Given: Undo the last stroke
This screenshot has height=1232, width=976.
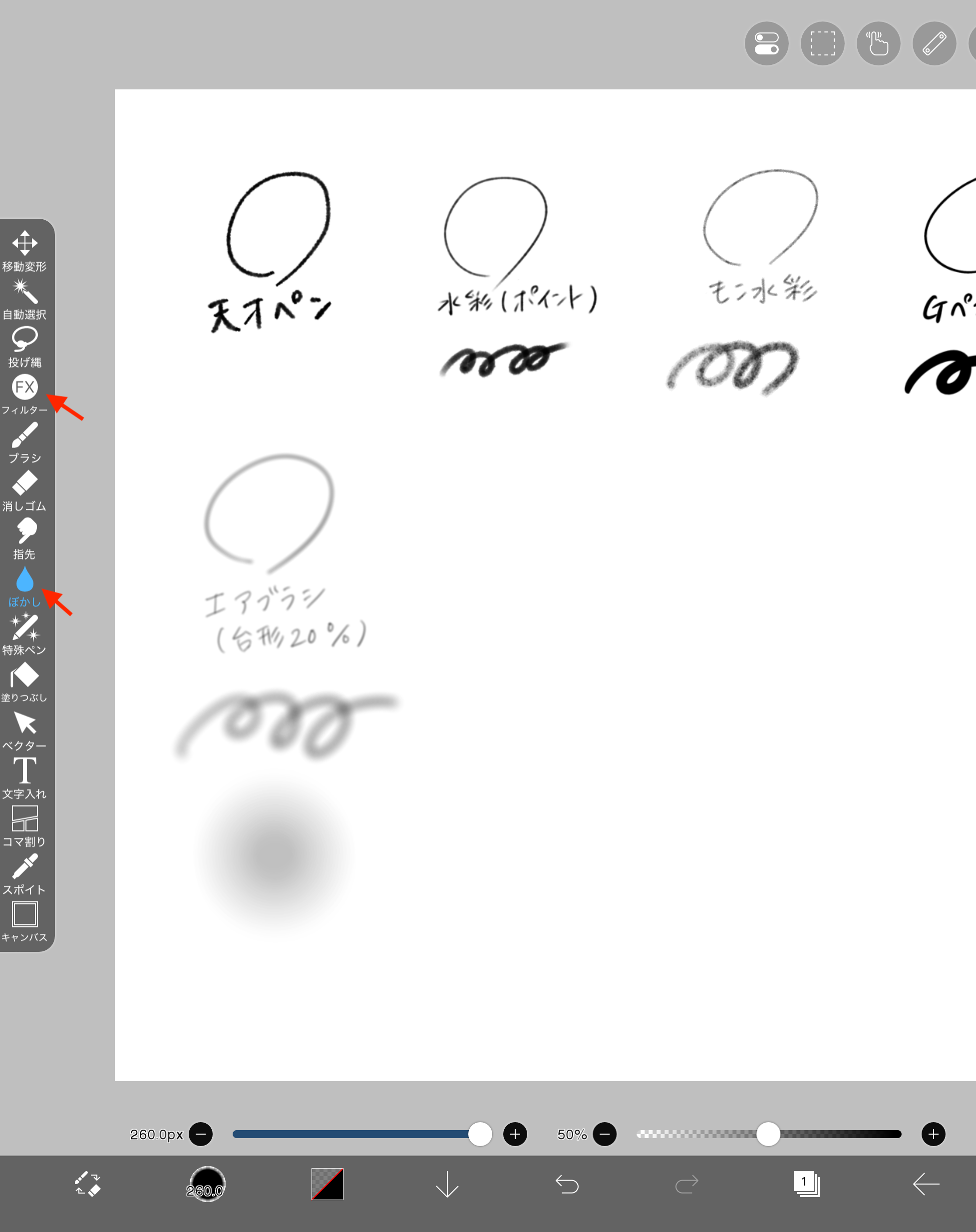Looking at the screenshot, I should (567, 1184).
